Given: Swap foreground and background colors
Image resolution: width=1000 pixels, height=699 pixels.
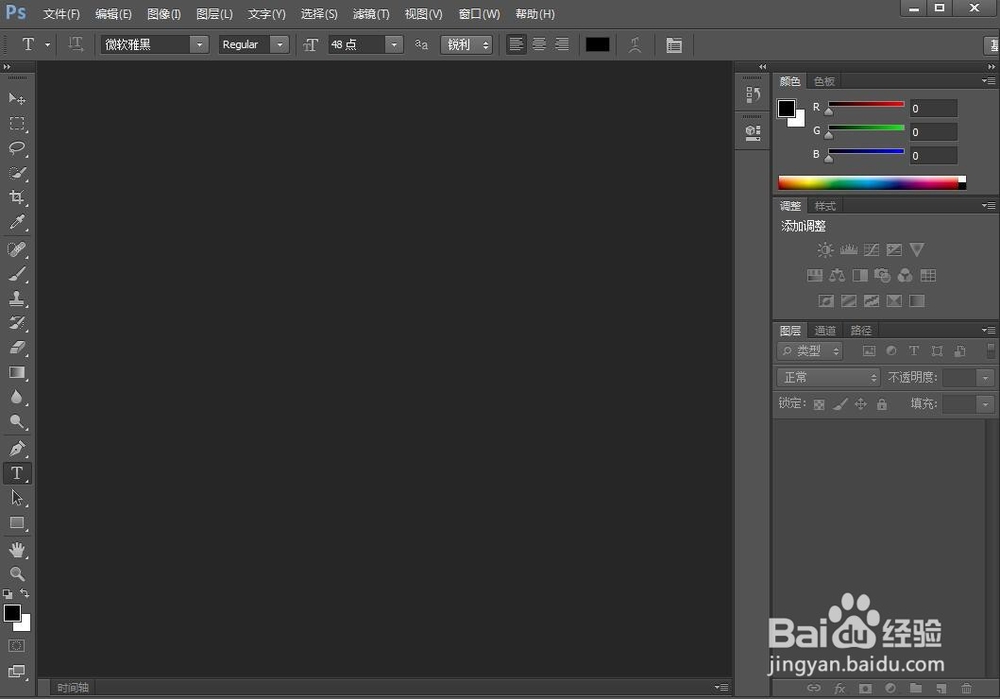Looking at the screenshot, I should (x=25, y=593).
